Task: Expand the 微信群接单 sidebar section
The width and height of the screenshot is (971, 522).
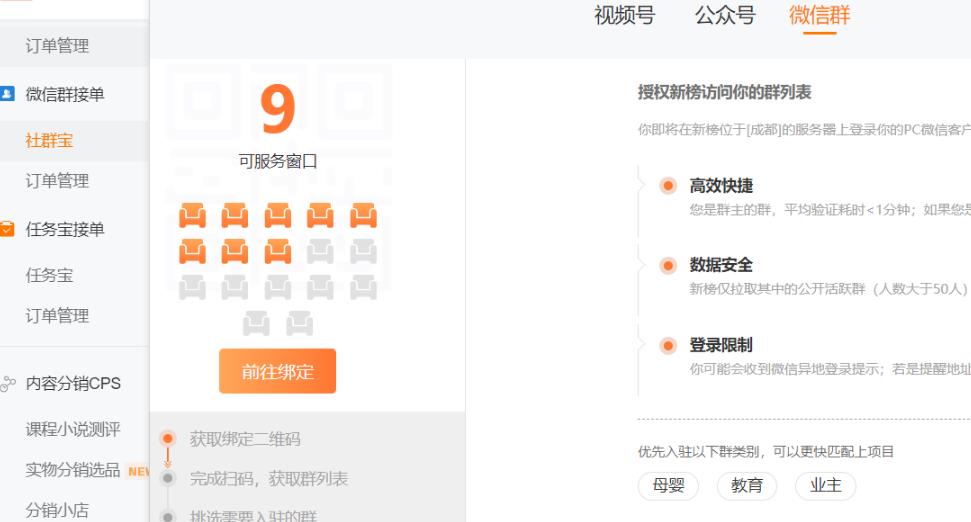Action: coord(65,95)
